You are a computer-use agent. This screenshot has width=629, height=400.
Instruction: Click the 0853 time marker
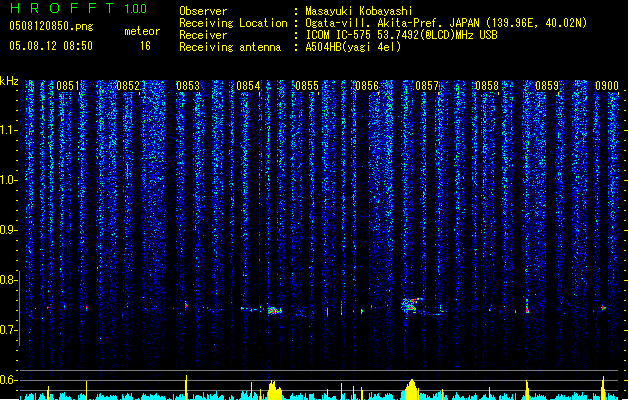pos(188,86)
